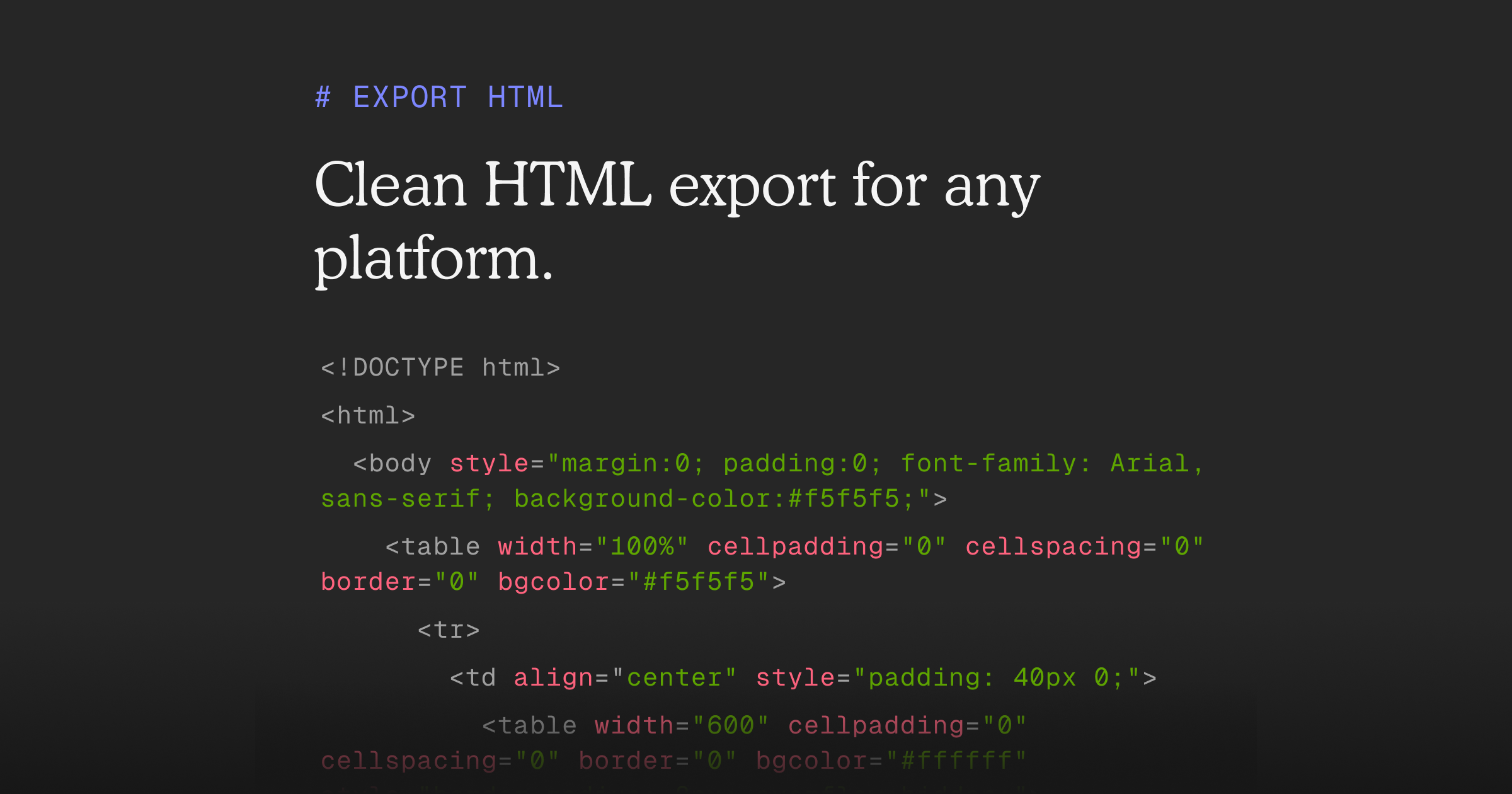
Task: Click the "# EXPORT HTML" section label
Action: 439,98
